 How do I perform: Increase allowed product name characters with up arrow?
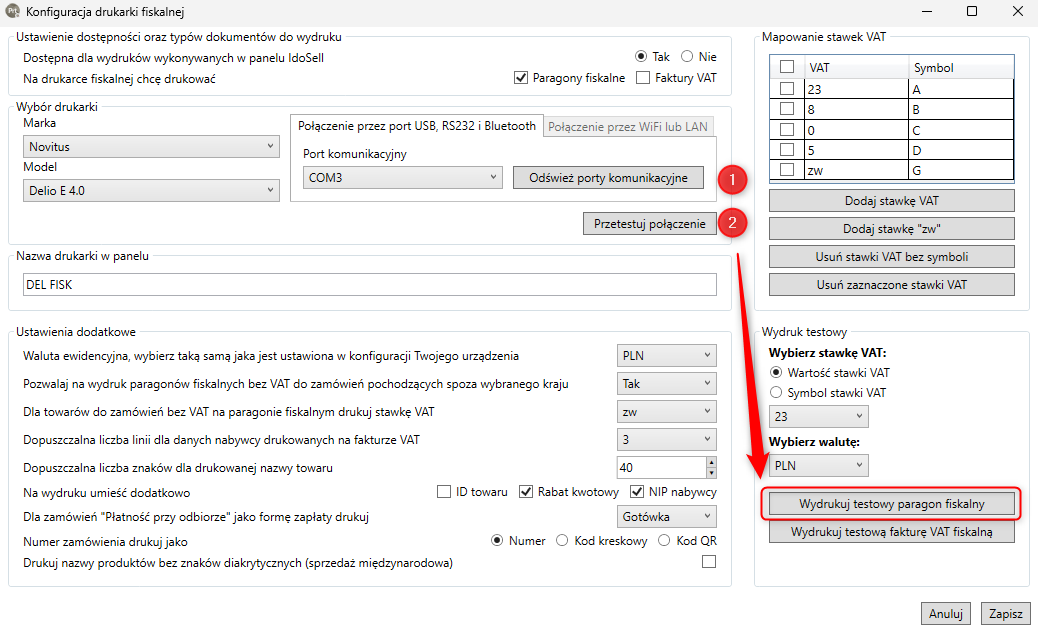(711, 462)
